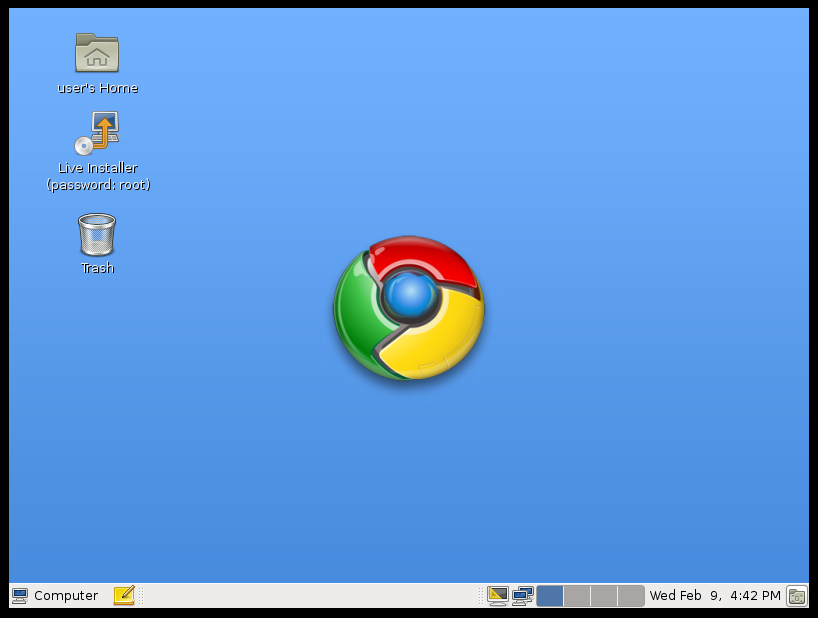Click the dotted panel grip beside the notes icon
This screenshot has height=618, width=818.
(x=141, y=596)
